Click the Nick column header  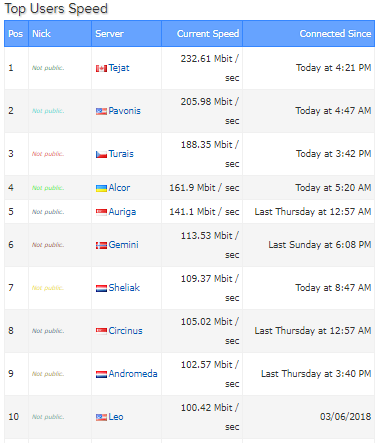point(60,34)
